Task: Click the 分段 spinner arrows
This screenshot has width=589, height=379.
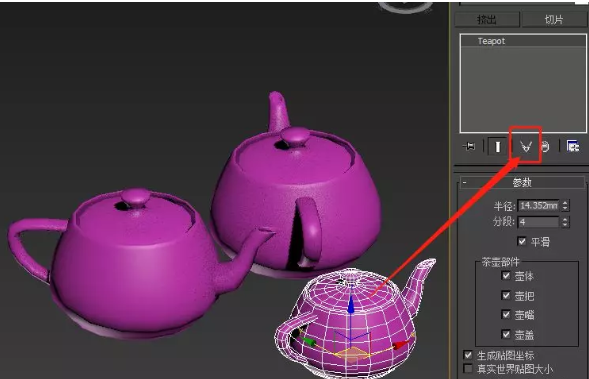Action: point(565,222)
